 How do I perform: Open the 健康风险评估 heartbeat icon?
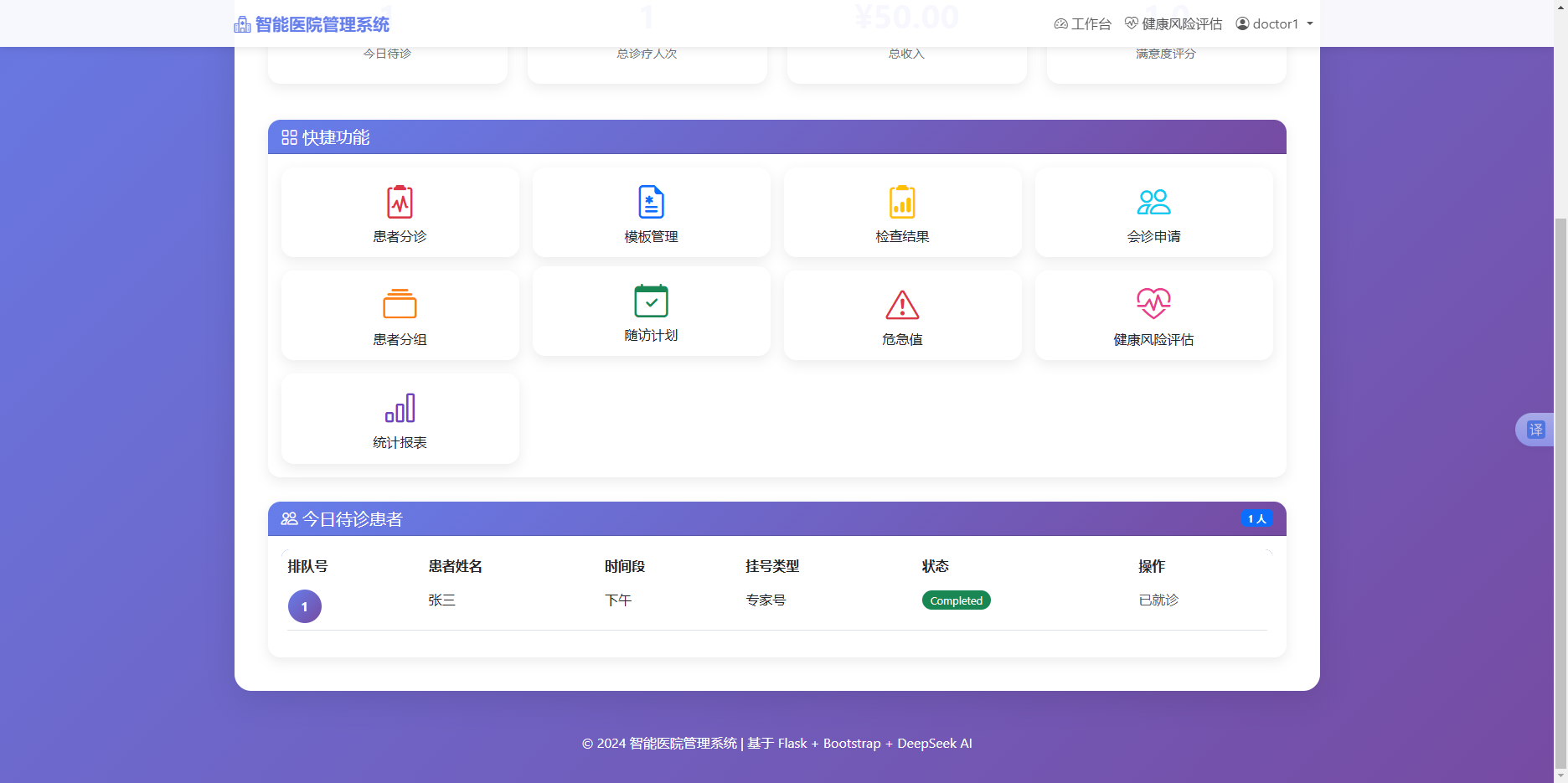click(x=1153, y=303)
